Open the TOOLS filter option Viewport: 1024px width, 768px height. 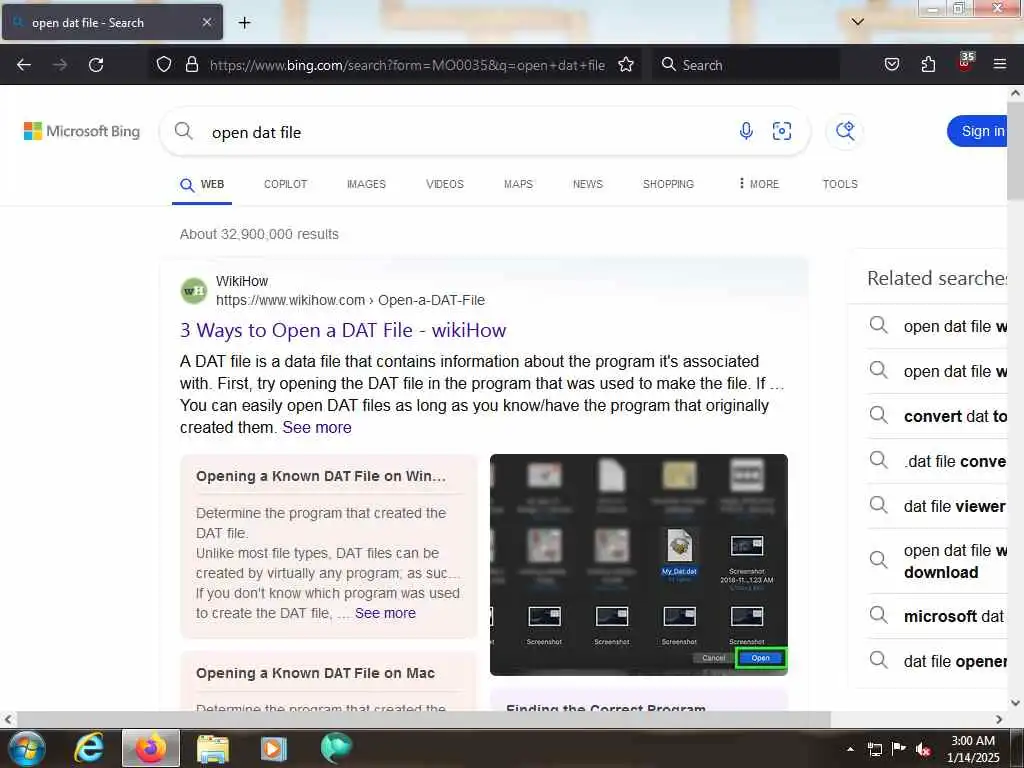(840, 184)
